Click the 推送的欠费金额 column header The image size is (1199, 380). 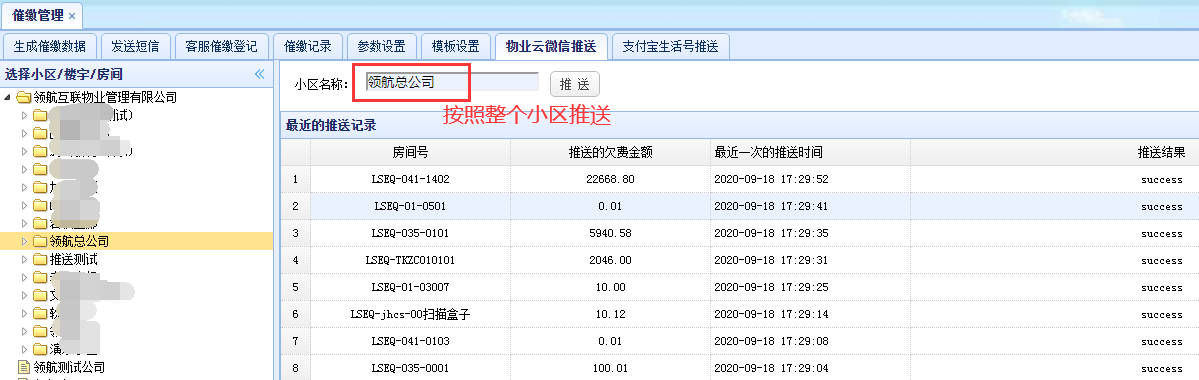pyautogui.click(x=610, y=152)
